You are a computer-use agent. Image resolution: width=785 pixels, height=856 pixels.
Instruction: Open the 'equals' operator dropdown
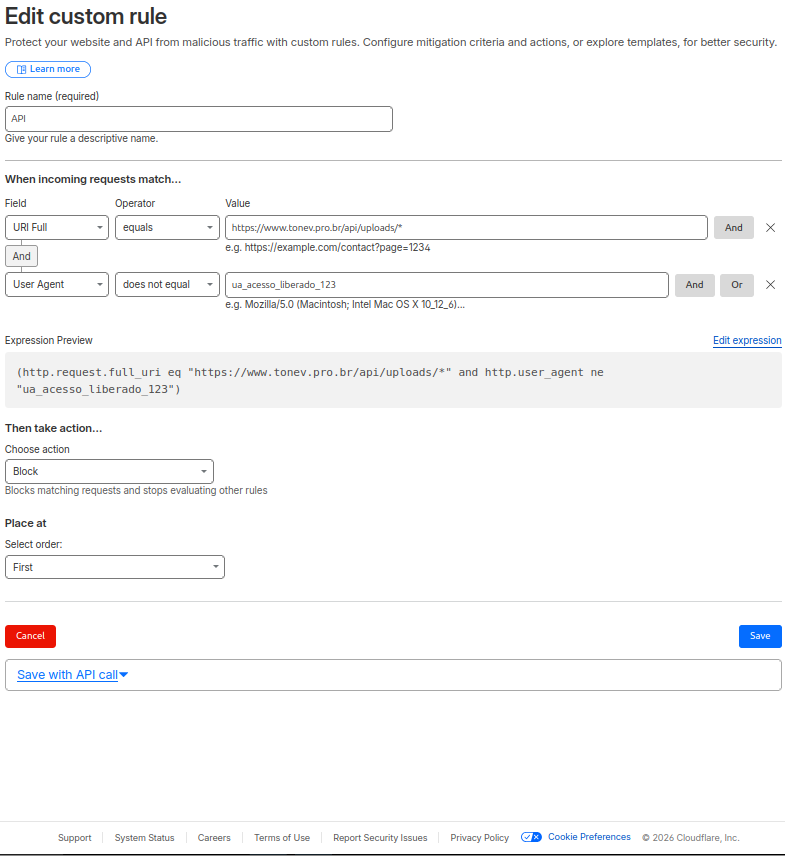(167, 228)
